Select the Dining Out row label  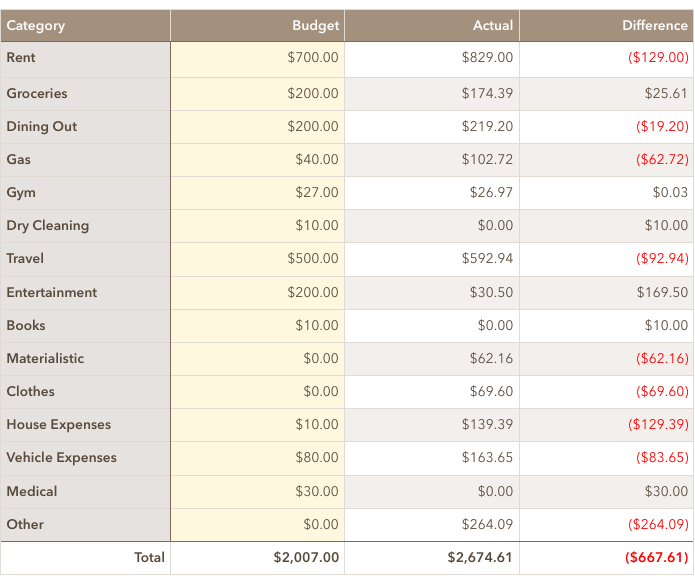pyautogui.click(x=85, y=127)
